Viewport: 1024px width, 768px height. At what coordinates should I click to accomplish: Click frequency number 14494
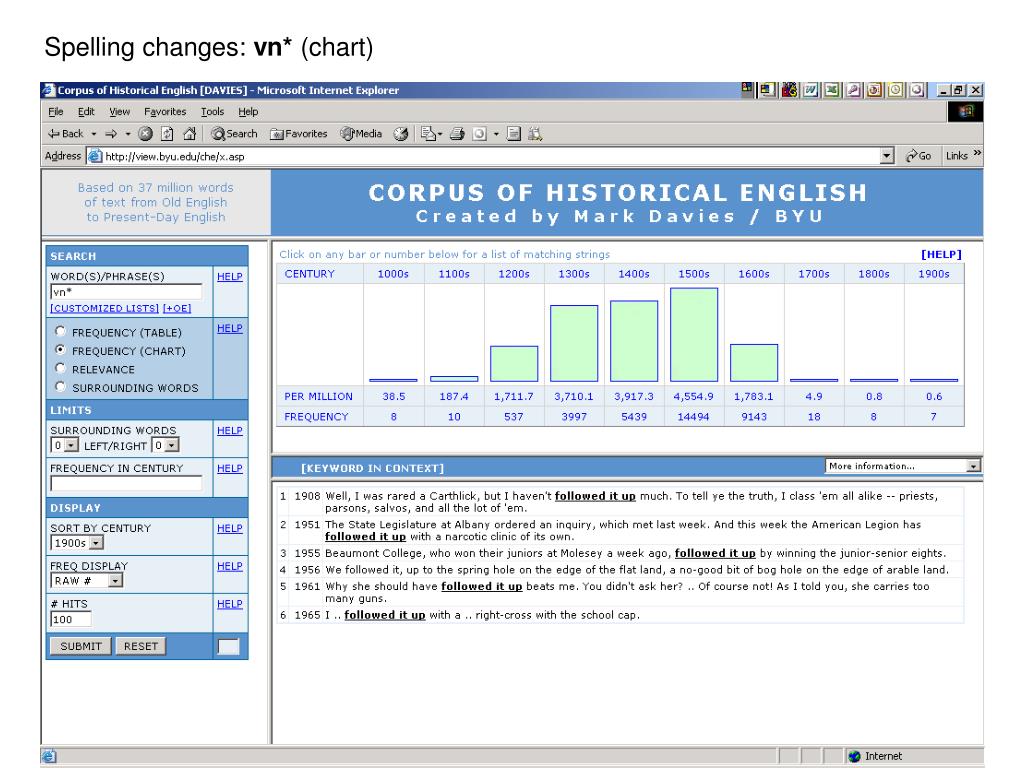point(694,417)
